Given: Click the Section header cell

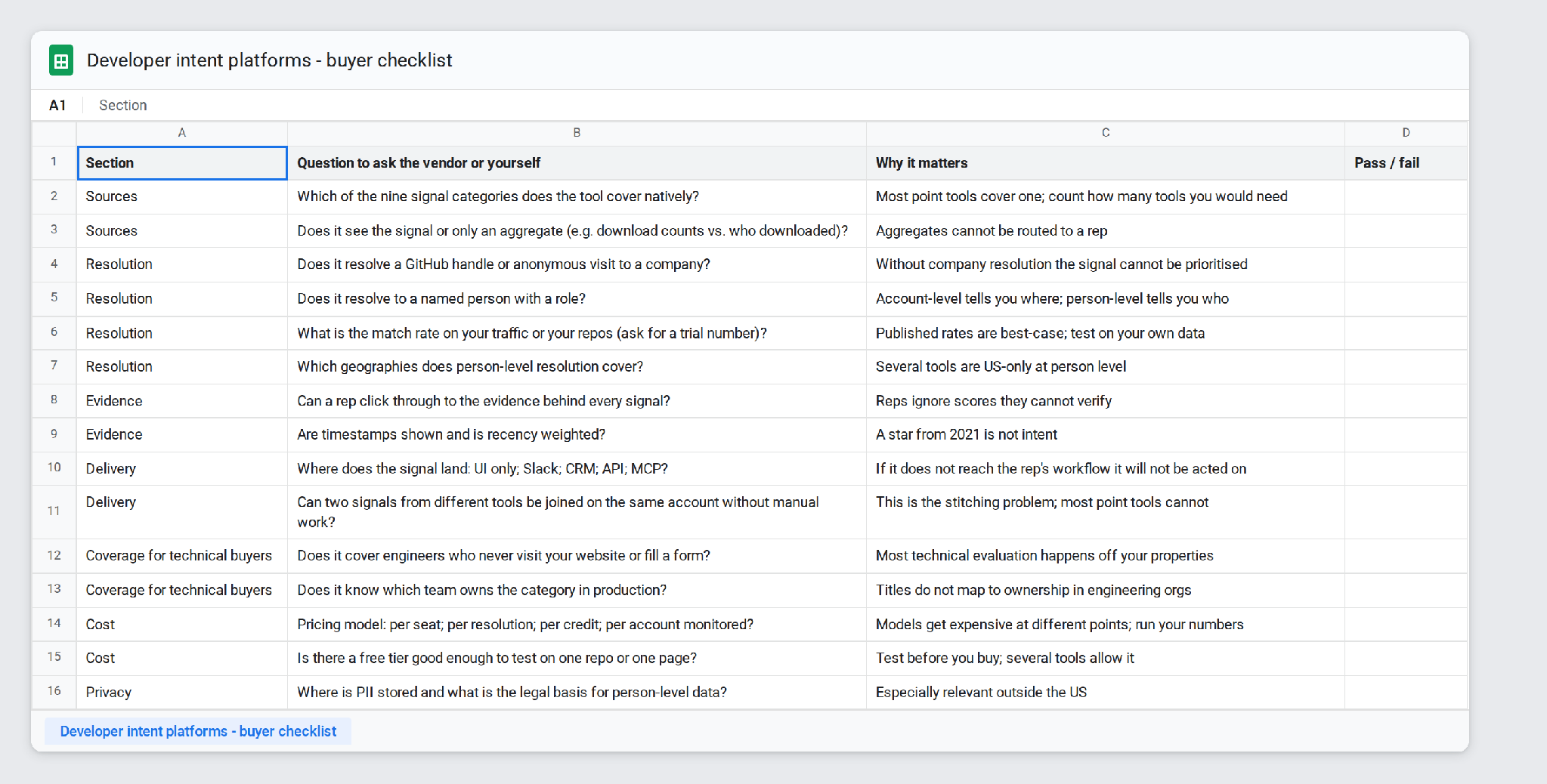Looking at the screenshot, I should [x=182, y=163].
